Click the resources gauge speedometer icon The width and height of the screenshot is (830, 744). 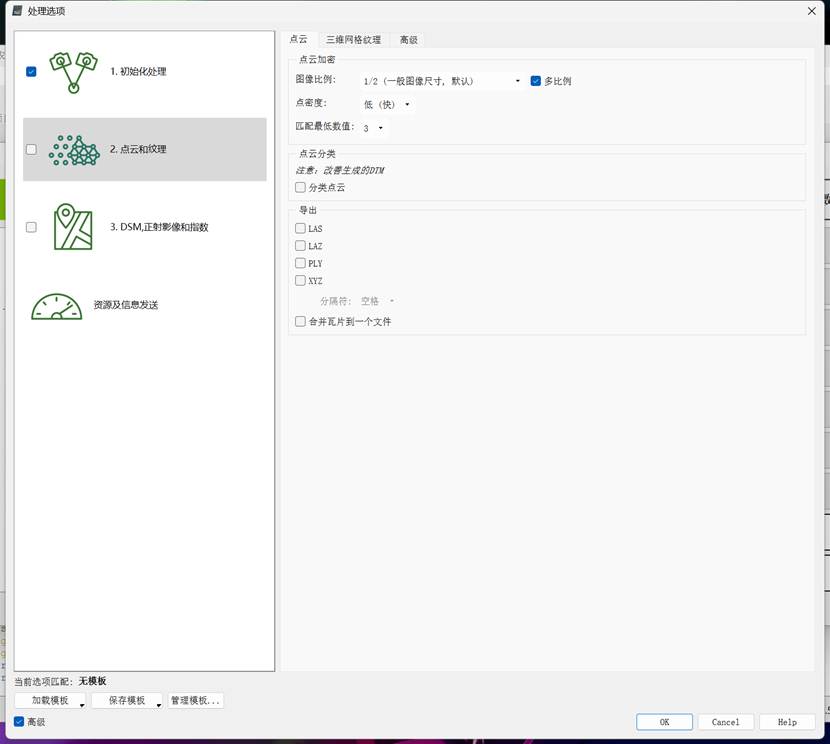(57, 306)
